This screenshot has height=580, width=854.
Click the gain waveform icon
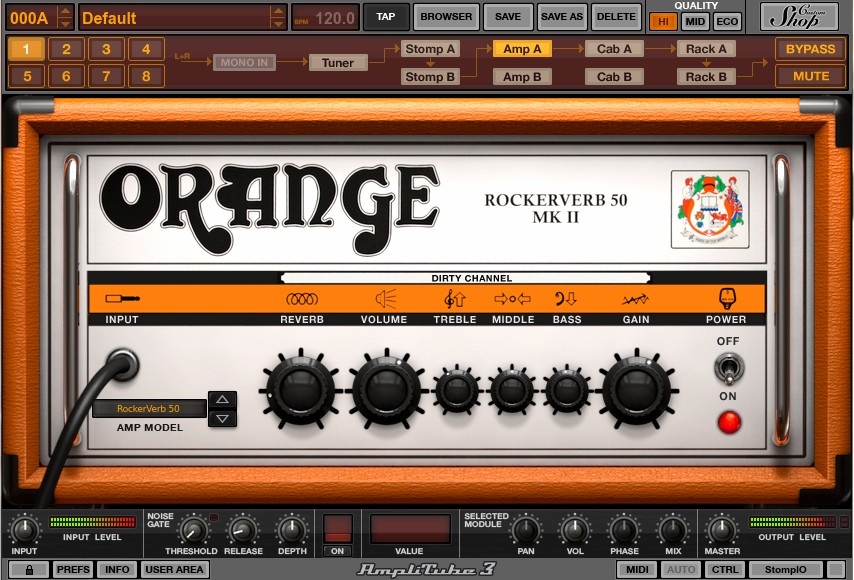click(x=636, y=299)
